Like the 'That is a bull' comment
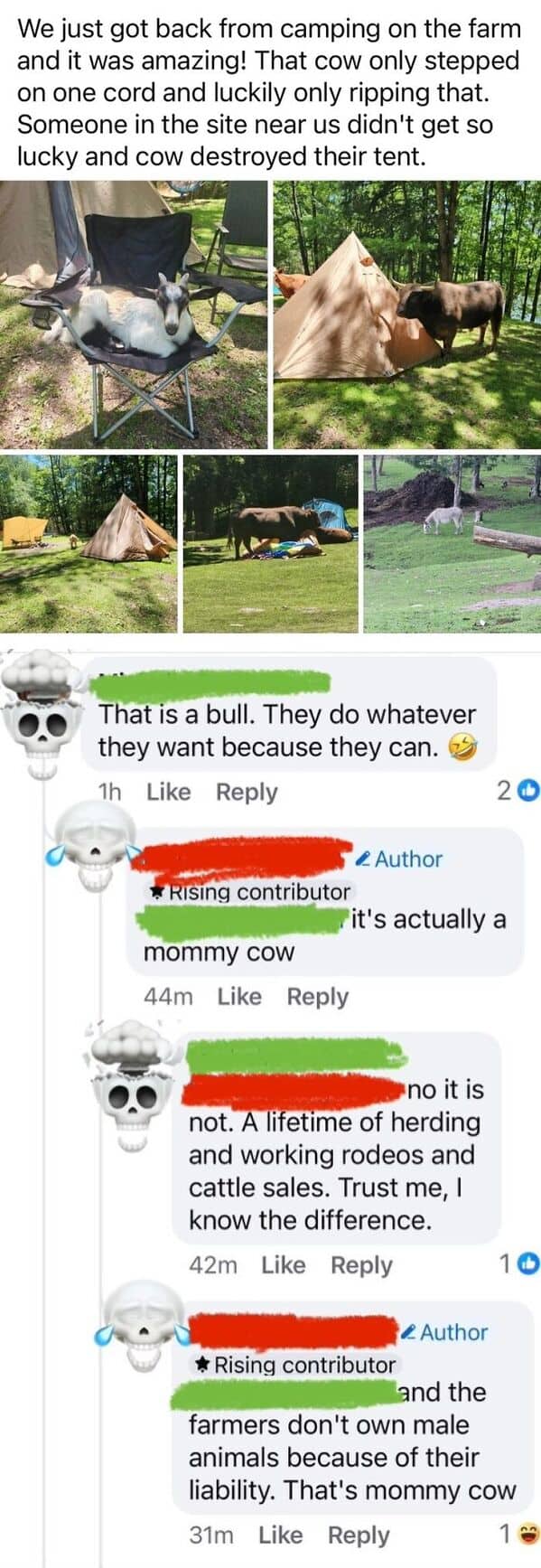Screen dimensions: 541x1568 (x=168, y=792)
